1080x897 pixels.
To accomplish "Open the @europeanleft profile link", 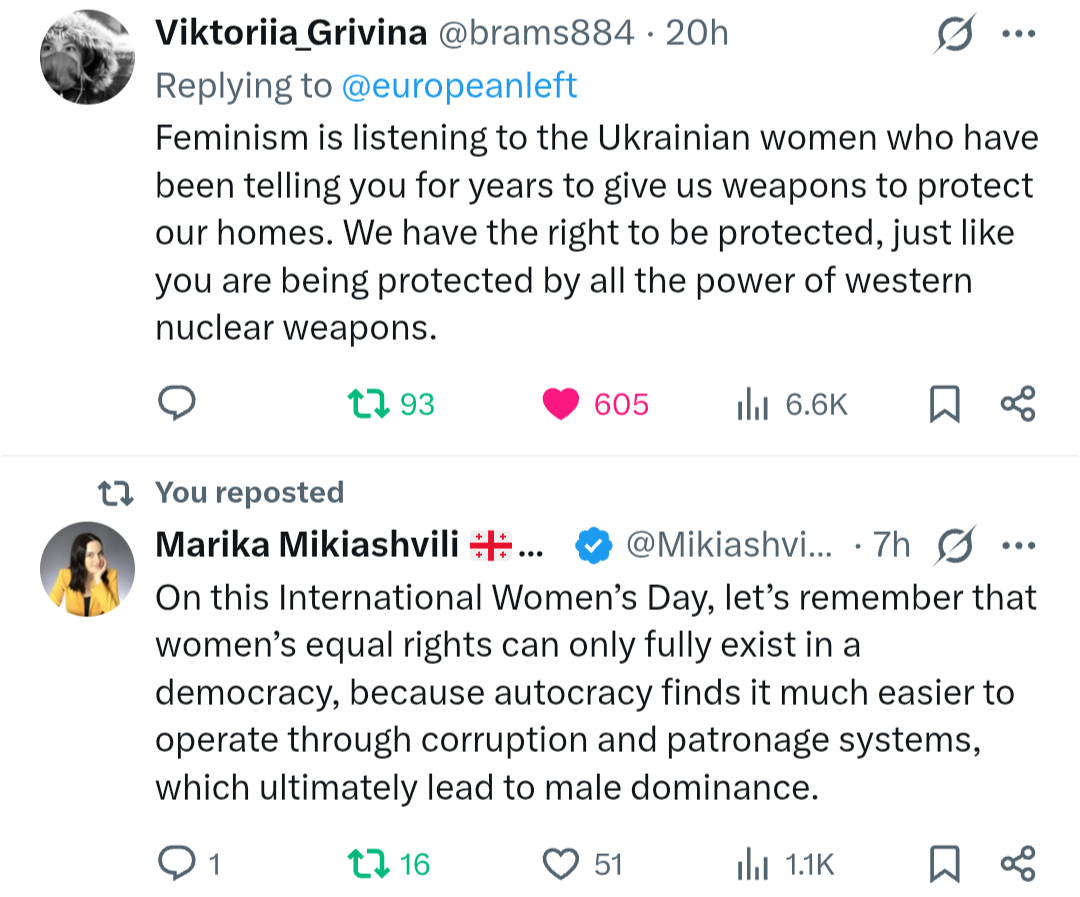I will 459,86.
